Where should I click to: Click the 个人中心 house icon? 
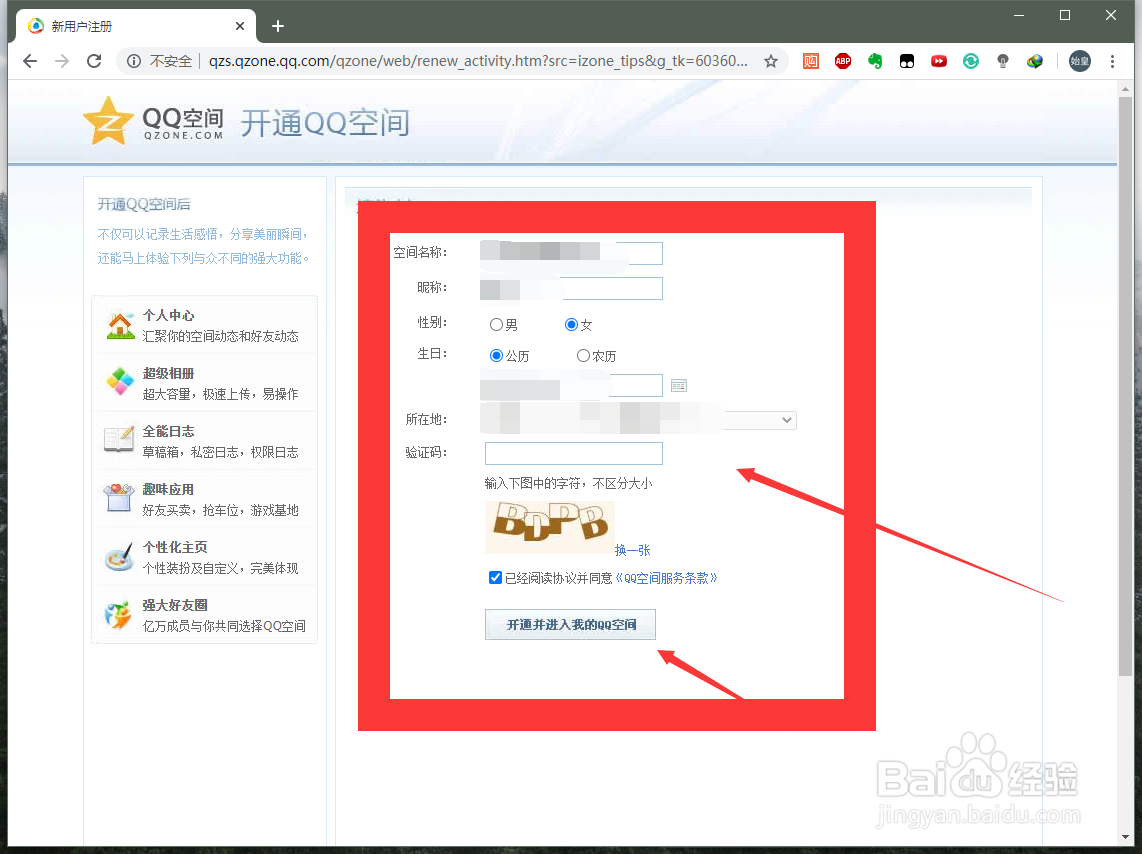pos(120,325)
